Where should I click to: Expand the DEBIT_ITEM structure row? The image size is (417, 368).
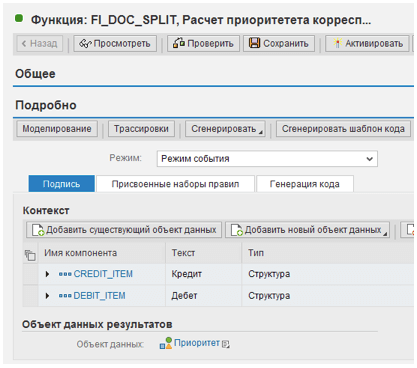point(47,296)
